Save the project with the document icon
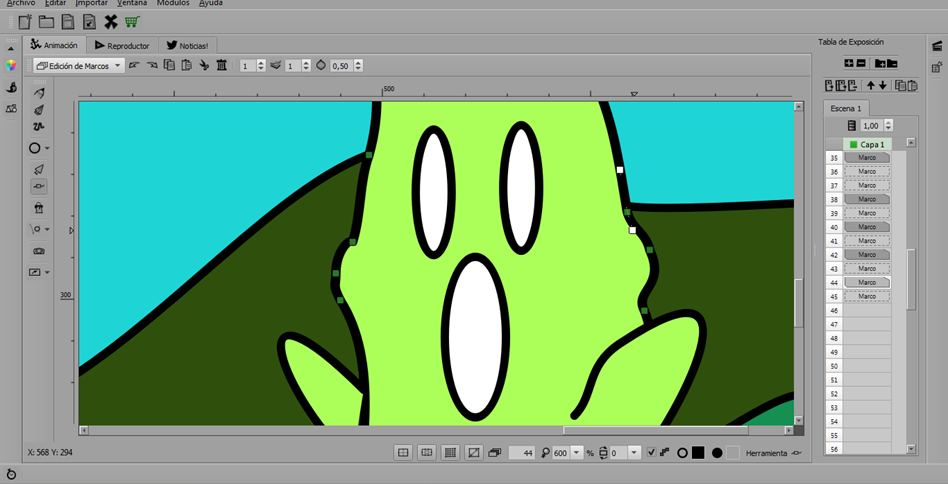The width and height of the screenshot is (948, 484). pos(68,22)
